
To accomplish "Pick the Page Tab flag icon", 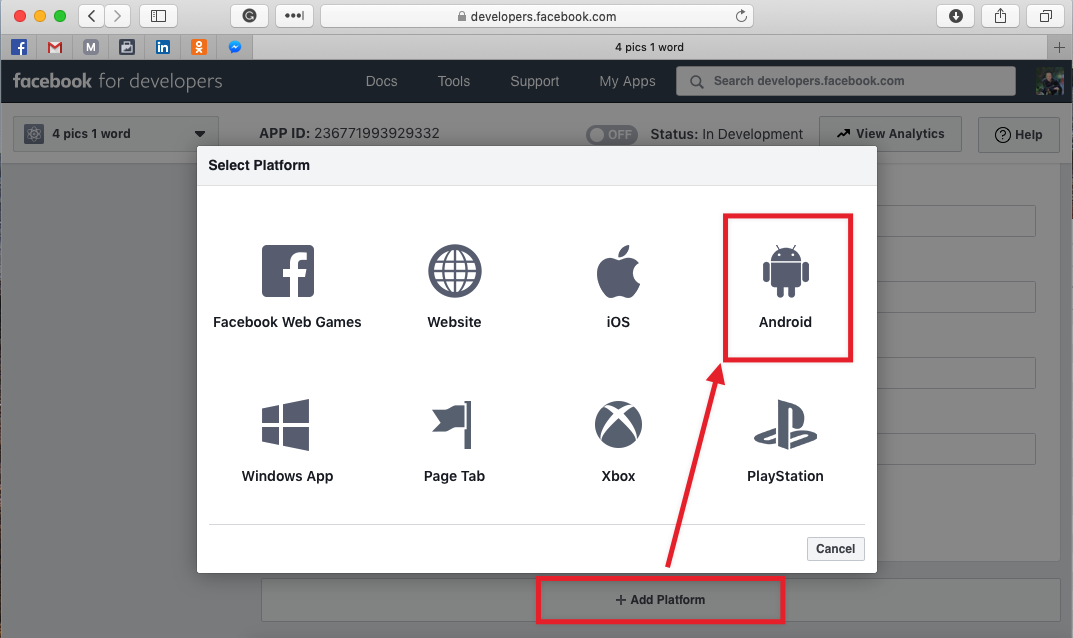I will pos(452,424).
